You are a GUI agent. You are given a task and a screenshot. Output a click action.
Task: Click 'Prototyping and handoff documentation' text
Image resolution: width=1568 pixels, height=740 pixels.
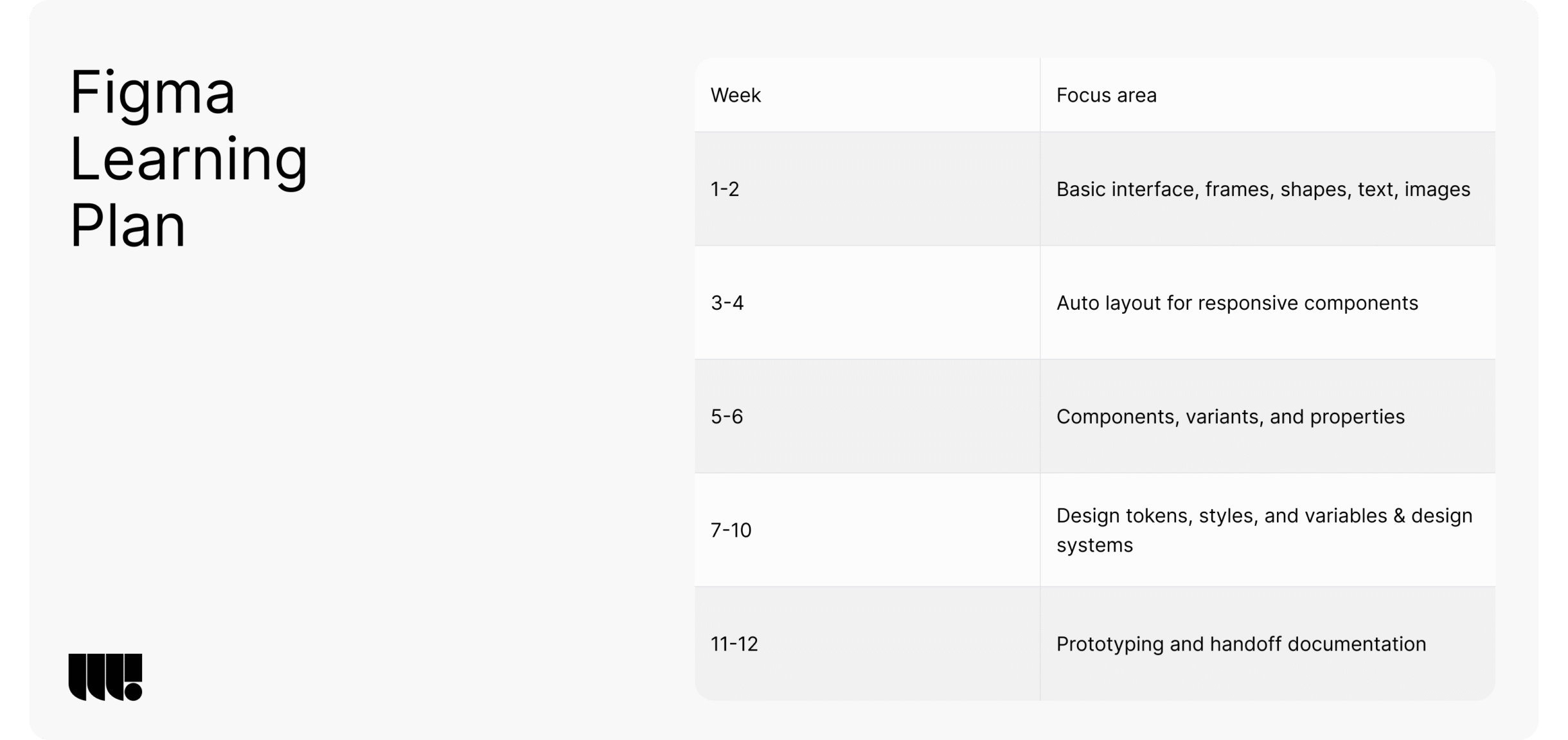[x=1240, y=644]
